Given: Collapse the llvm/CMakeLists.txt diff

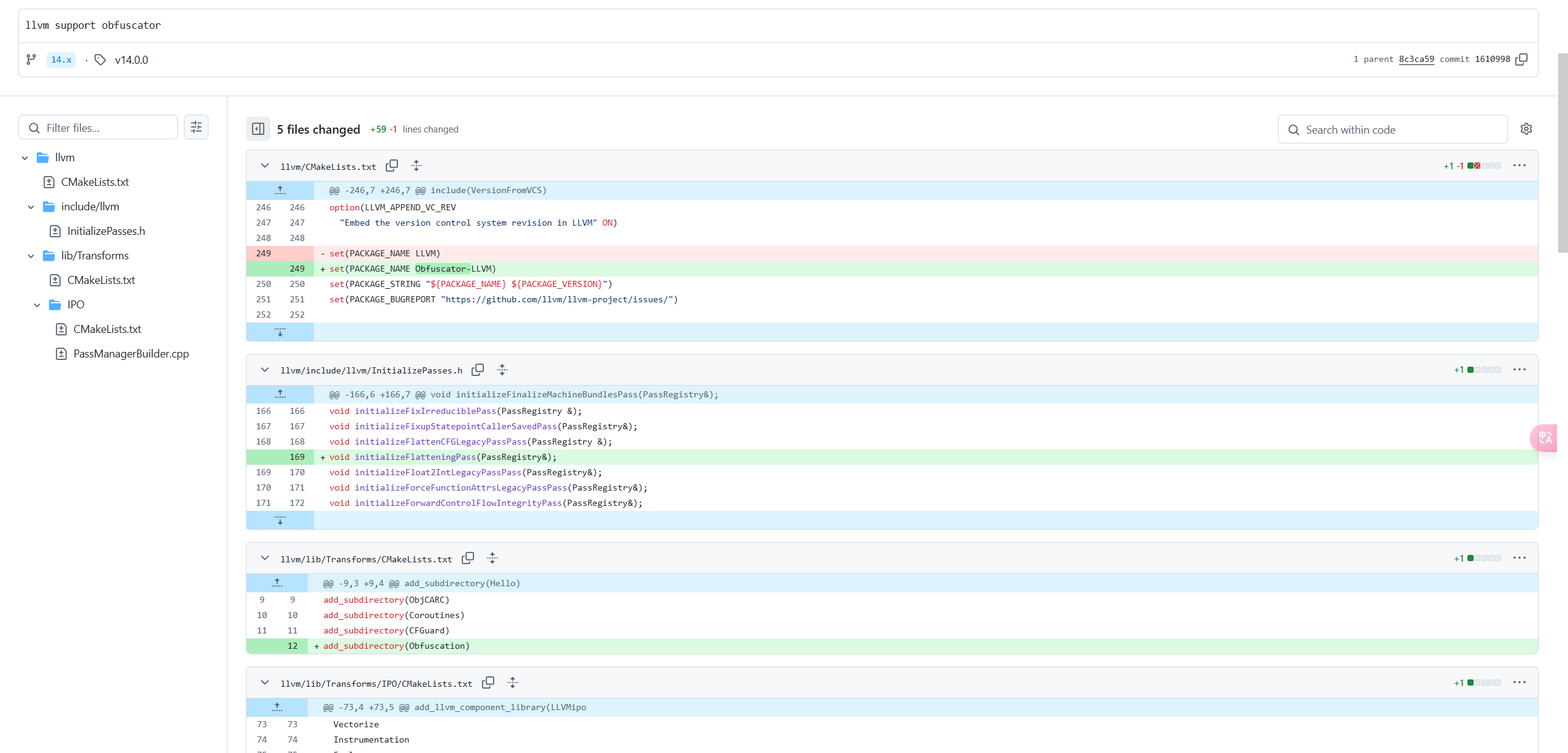Looking at the screenshot, I should coord(265,166).
